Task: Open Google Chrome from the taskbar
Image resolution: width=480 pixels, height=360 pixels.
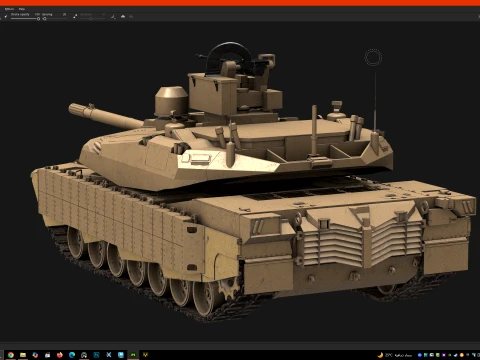Action: click(11, 355)
